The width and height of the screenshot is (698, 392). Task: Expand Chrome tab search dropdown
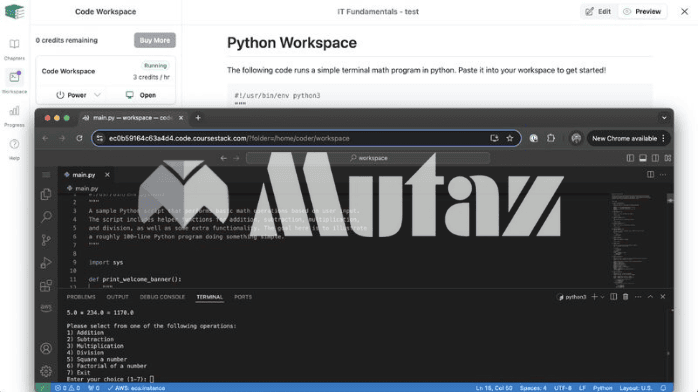tap(664, 118)
